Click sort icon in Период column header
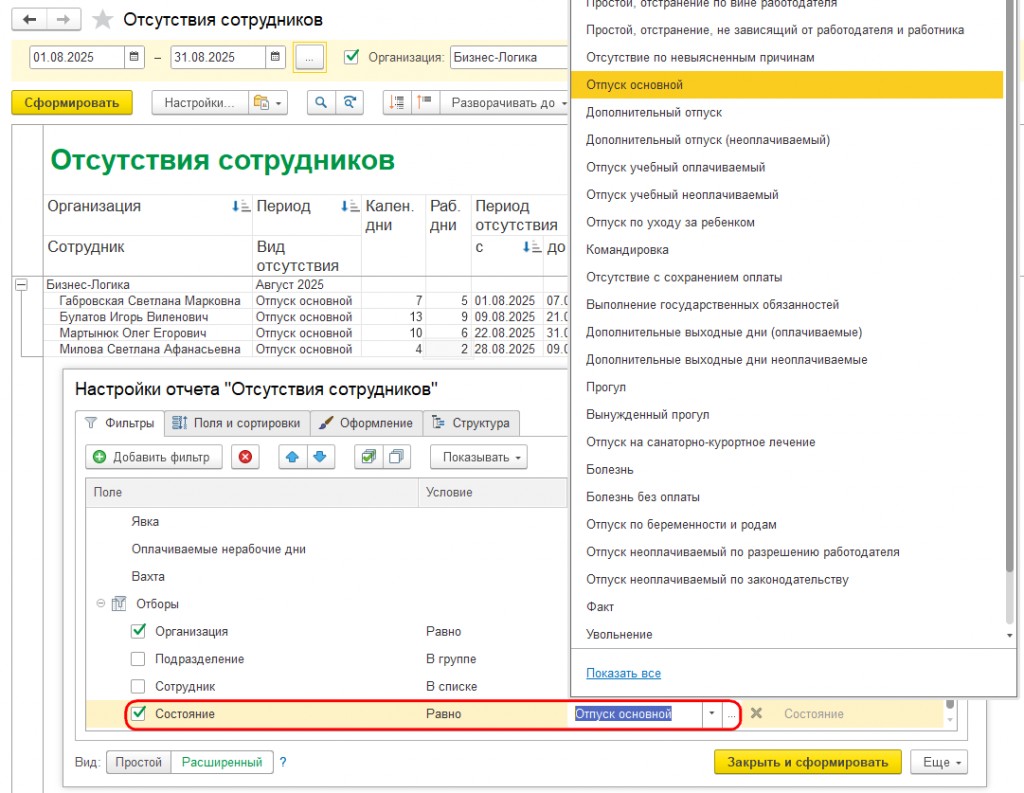The height and width of the screenshot is (793, 1024). tap(349, 206)
